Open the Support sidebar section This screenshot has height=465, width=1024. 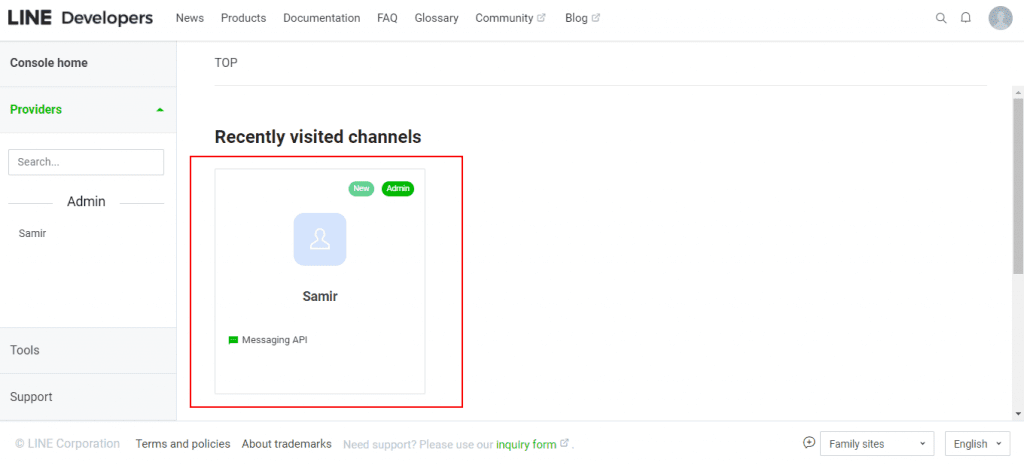tap(88, 397)
